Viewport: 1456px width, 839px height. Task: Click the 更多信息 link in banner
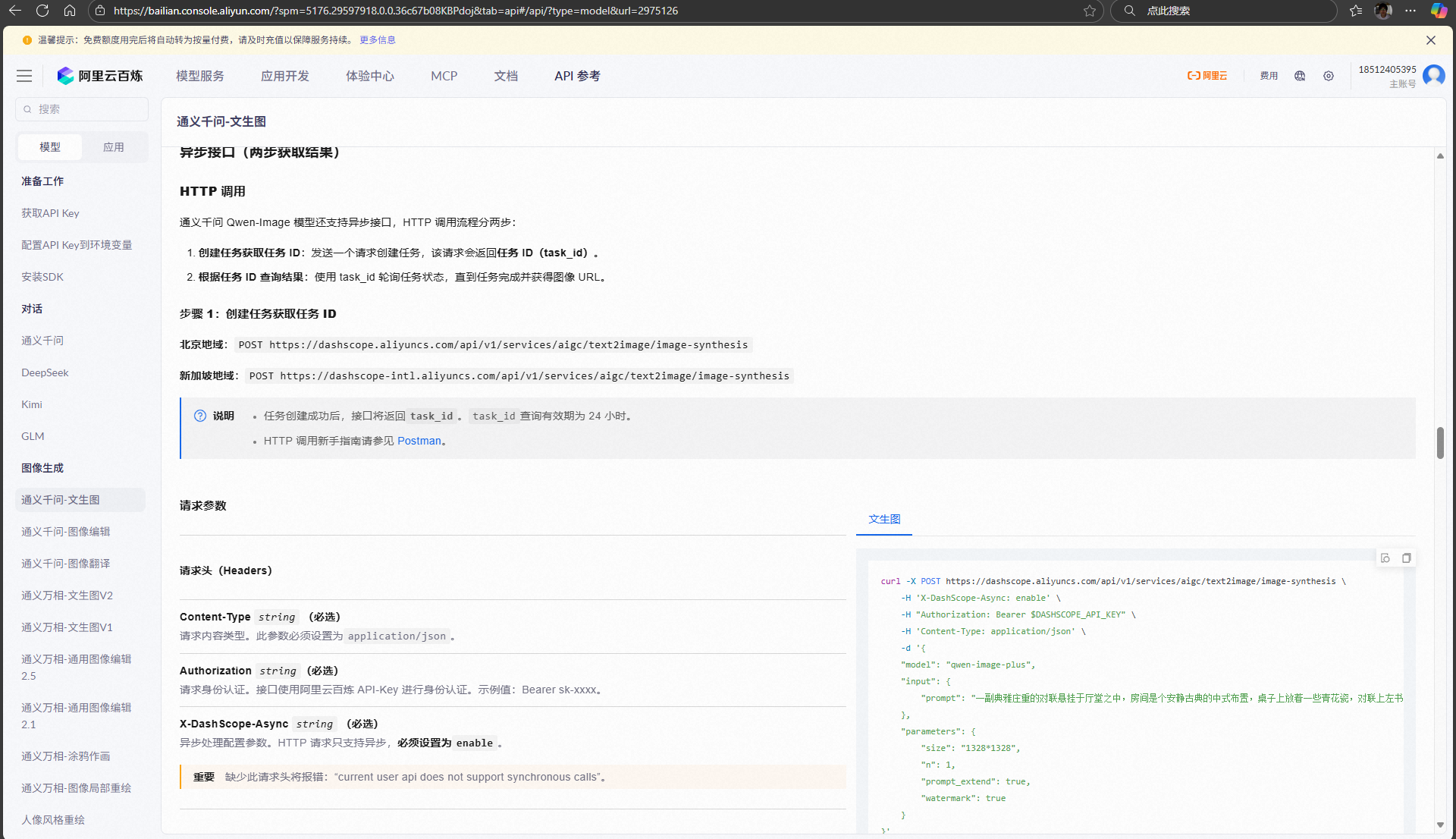(x=377, y=40)
